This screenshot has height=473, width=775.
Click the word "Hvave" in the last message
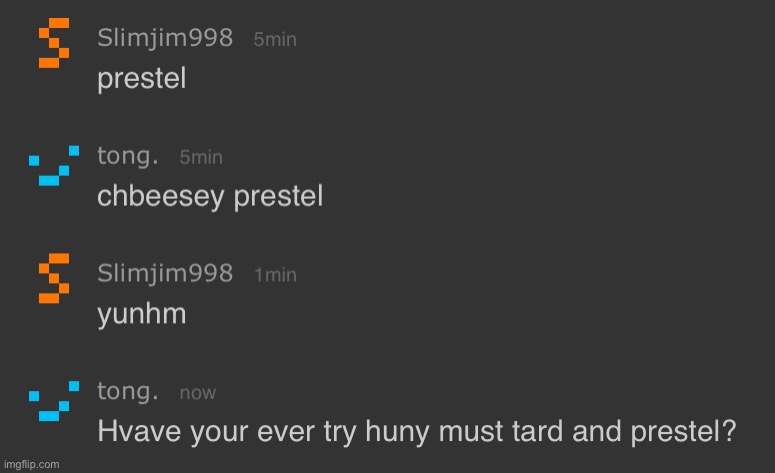tap(130, 431)
